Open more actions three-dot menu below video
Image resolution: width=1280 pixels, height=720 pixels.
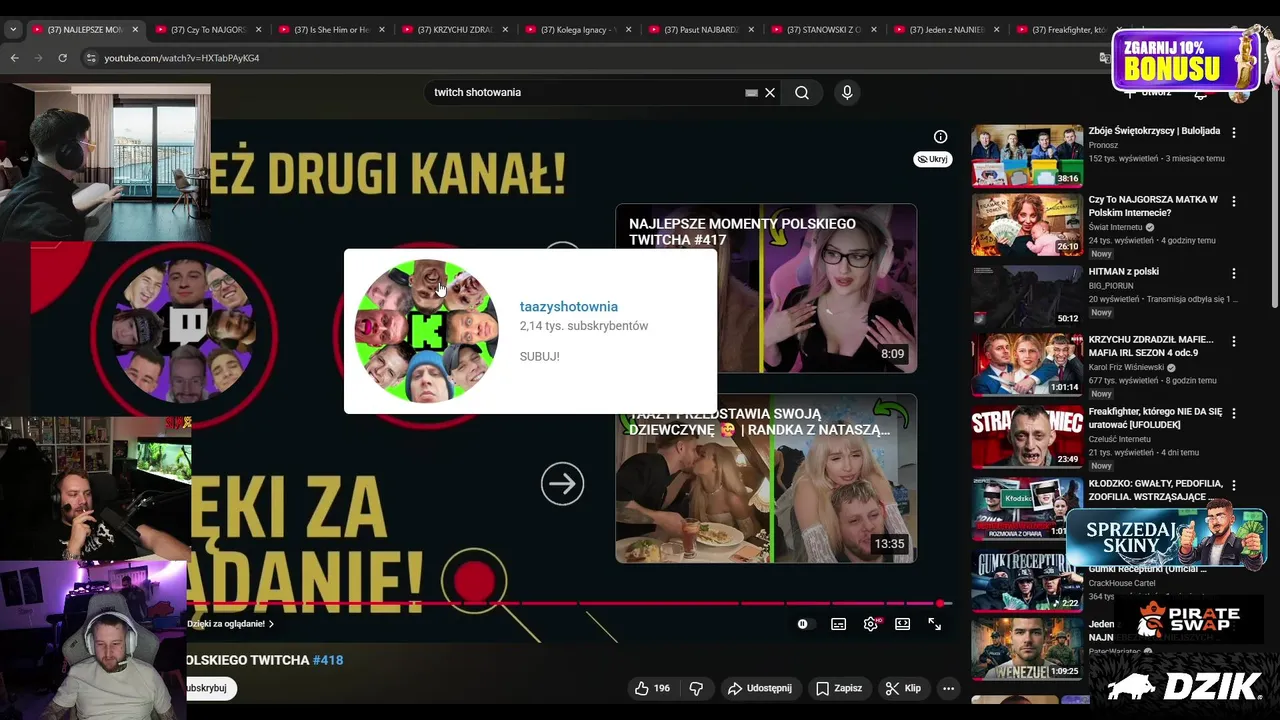pyautogui.click(x=948, y=688)
